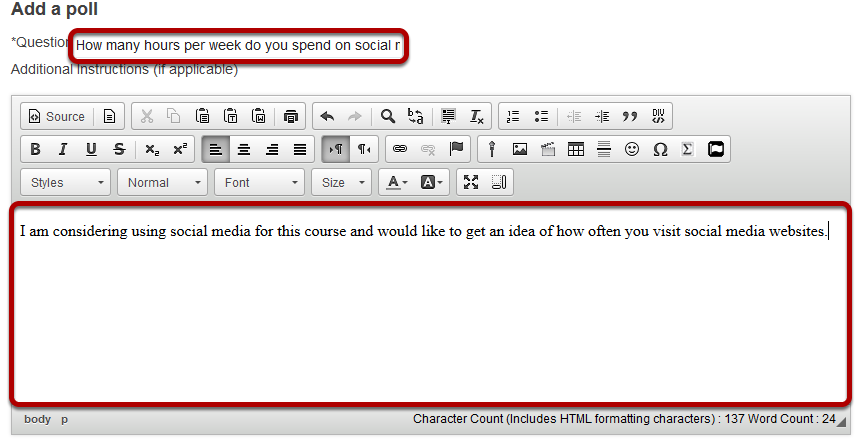Select Align Right

272,149
